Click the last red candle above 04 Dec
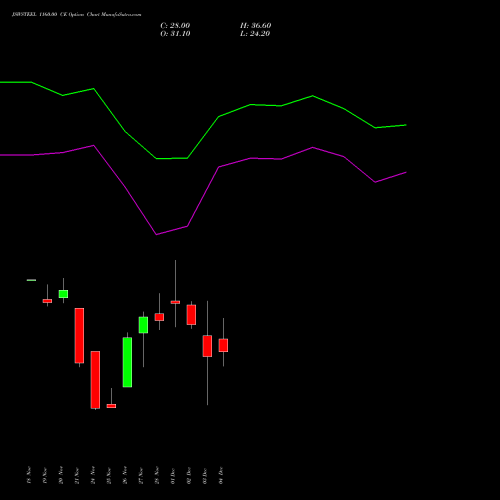500x500 pixels. click(223, 345)
